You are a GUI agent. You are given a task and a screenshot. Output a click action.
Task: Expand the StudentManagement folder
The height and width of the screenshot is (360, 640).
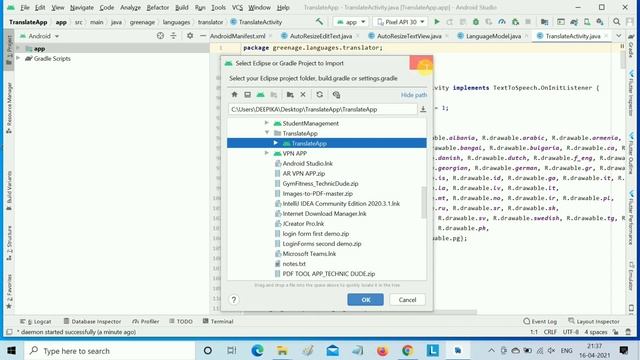pyautogui.click(x=267, y=123)
